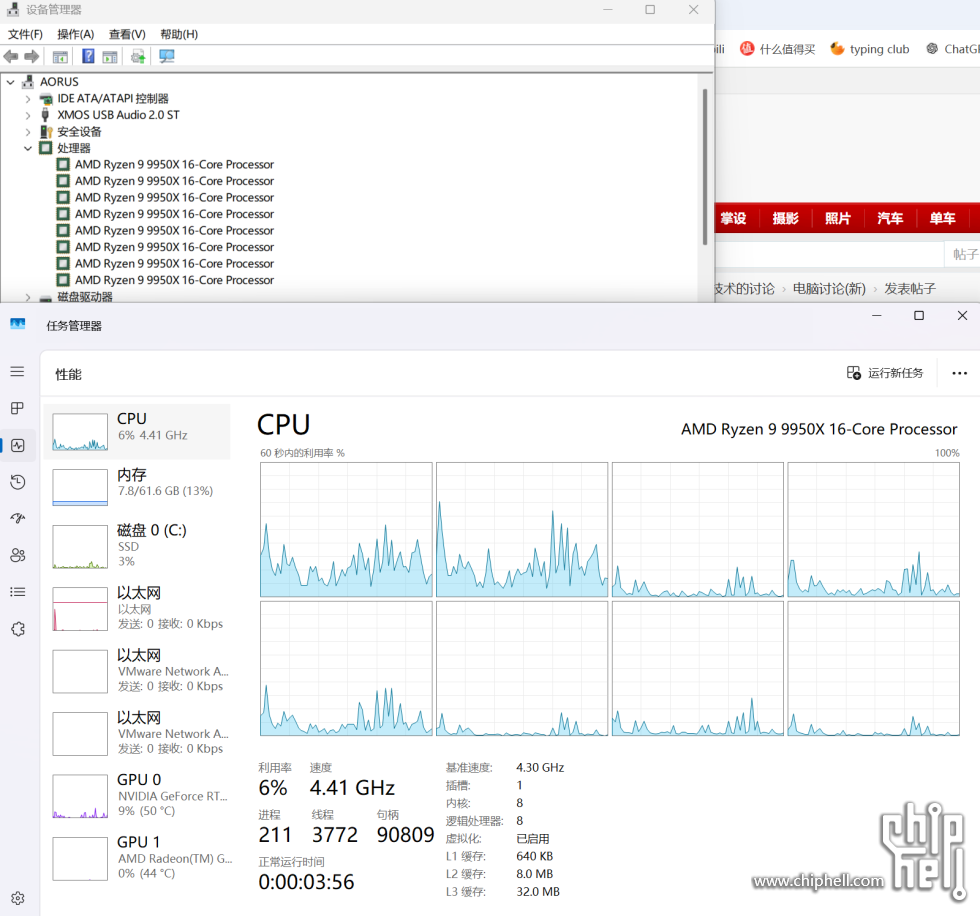Expand the 磁盘驱动器 category arrow
Screen dimensions: 980x916
[28, 297]
